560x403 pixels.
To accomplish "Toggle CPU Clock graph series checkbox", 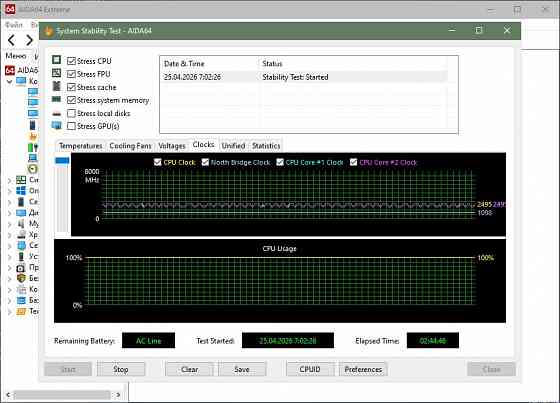I will click(158, 162).
